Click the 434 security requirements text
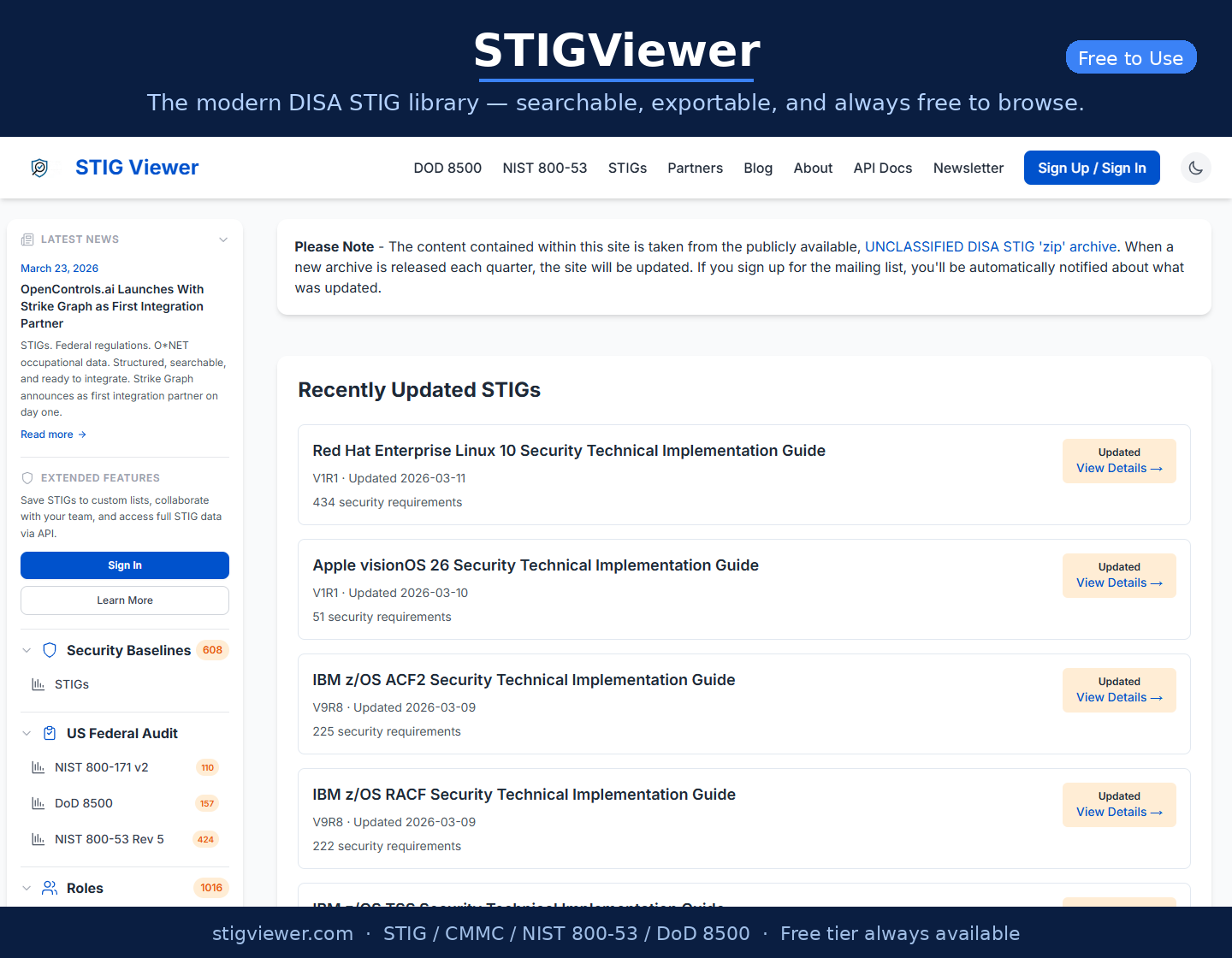 pyautogui.click(x=387, y=502)
